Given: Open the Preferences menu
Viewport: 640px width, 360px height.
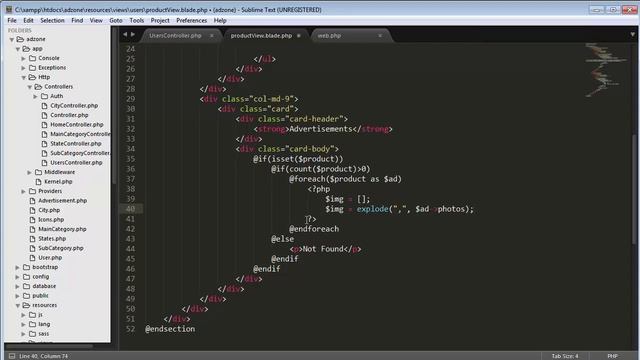Looking at the screenshot, I should 191,20.
